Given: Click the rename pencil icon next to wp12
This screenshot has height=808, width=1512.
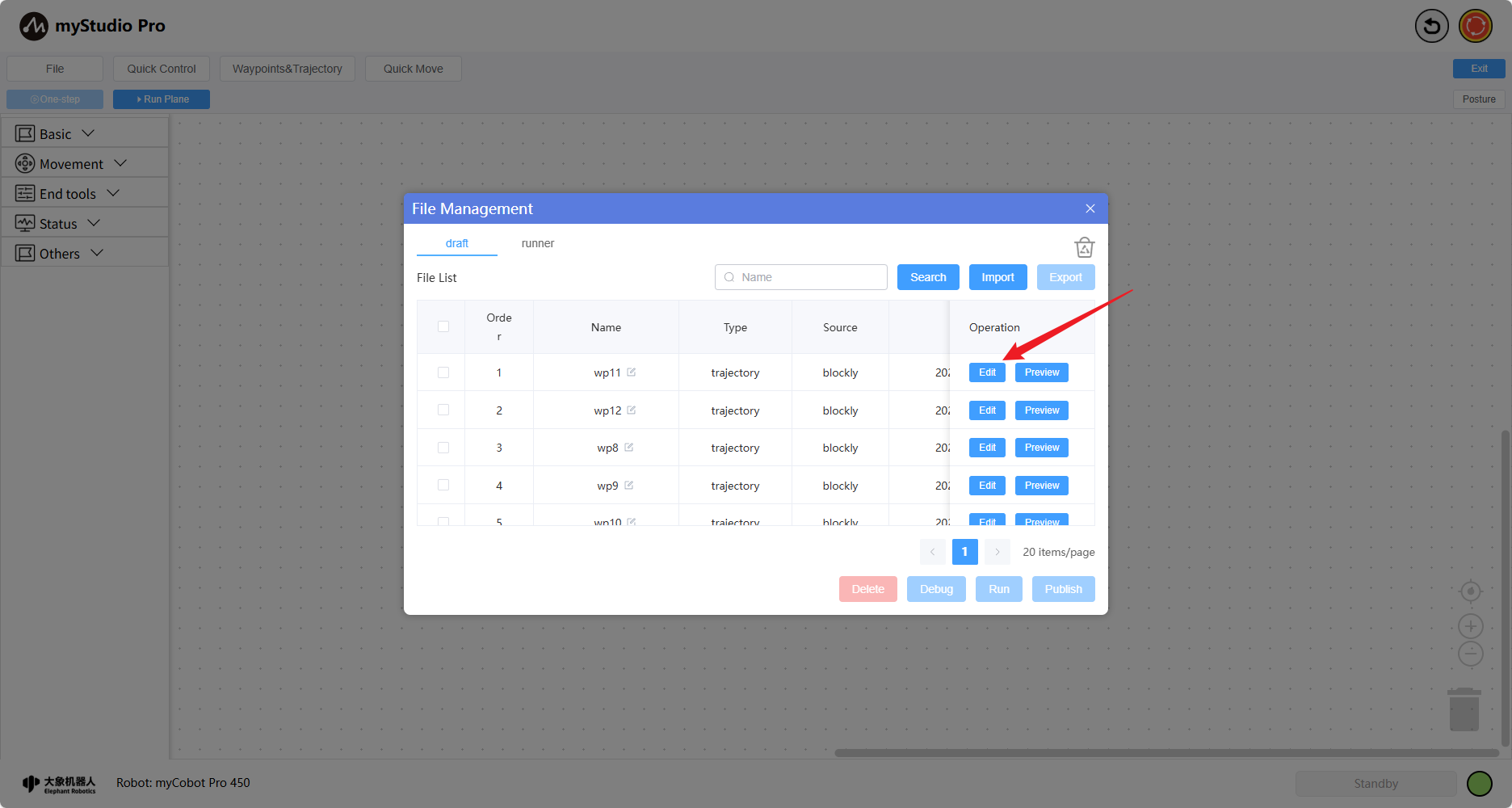Looking at the screenshot, I should click(x=632, y=410).
